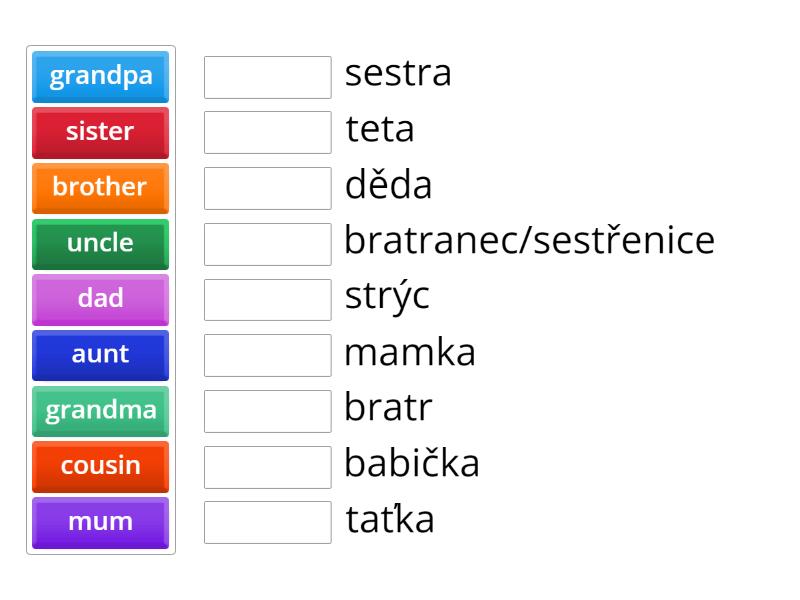The width and height of the screenshot is (800, 600).
Task: Click the dark blue aunt tile
Action: (x=101, y=355)
